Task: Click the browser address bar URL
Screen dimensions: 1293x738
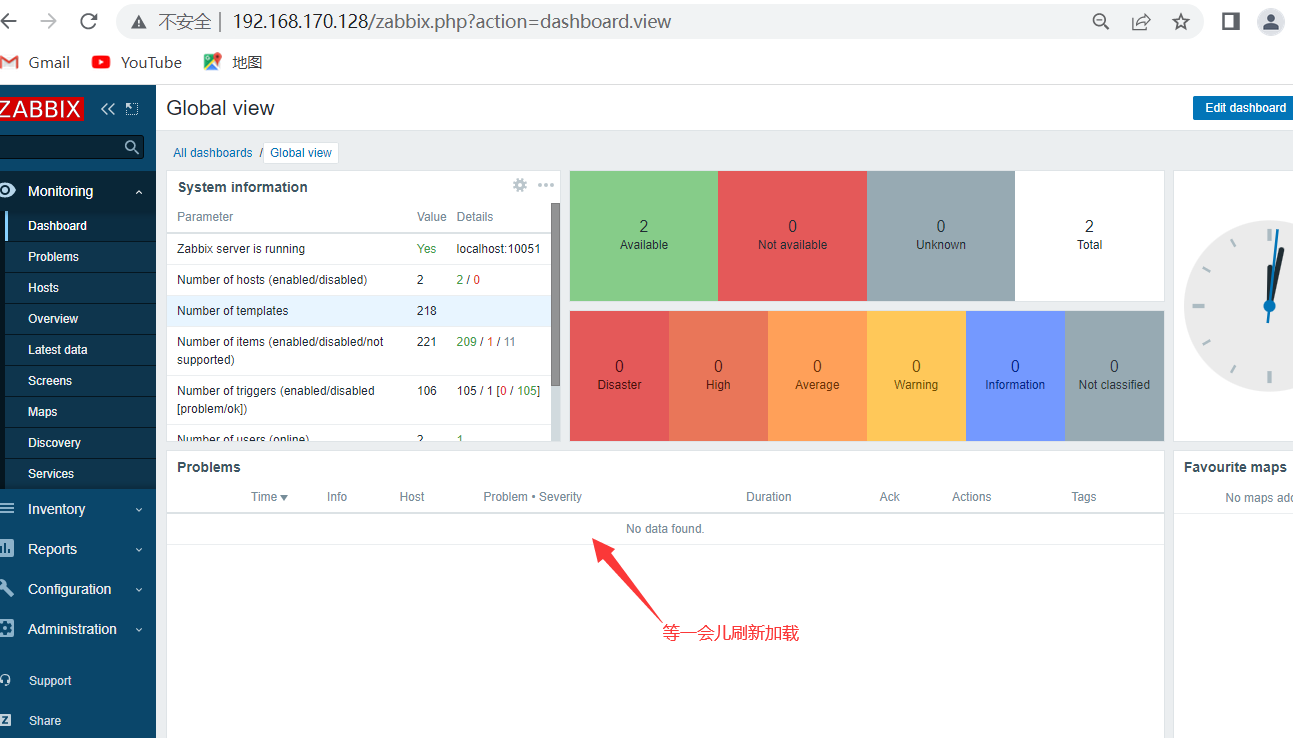Action: [452, 22]
